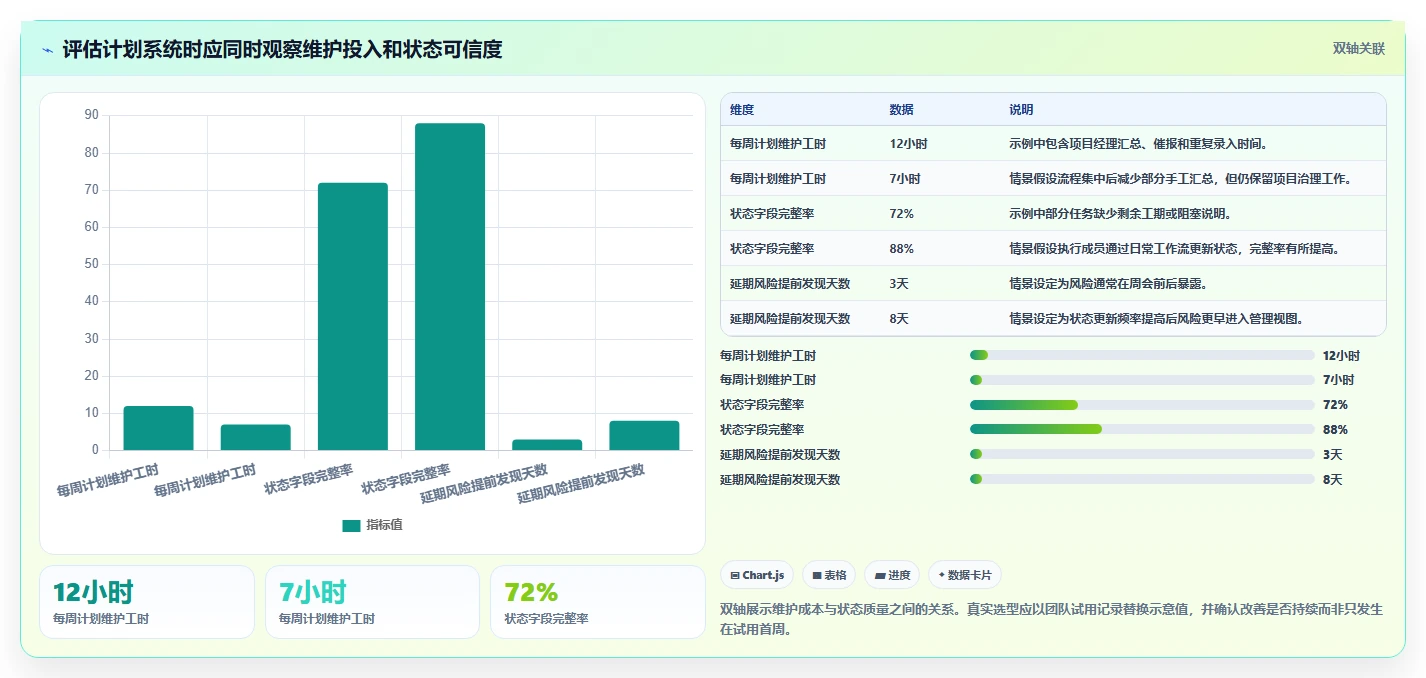Image resolution: width=1426 pixels, height=678 pixels.
Task: Click the 3天 cell in the table
Action: tap(899, 284)
